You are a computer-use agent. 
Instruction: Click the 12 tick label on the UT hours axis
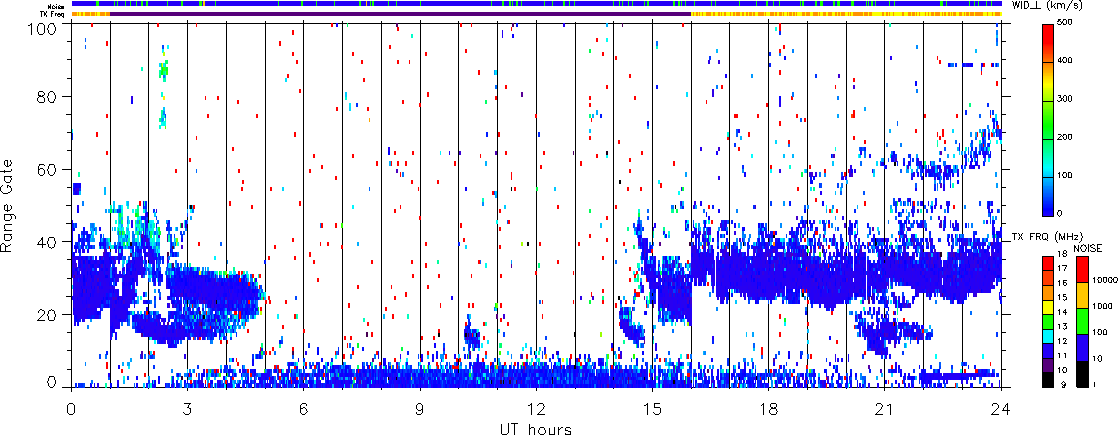536,409
